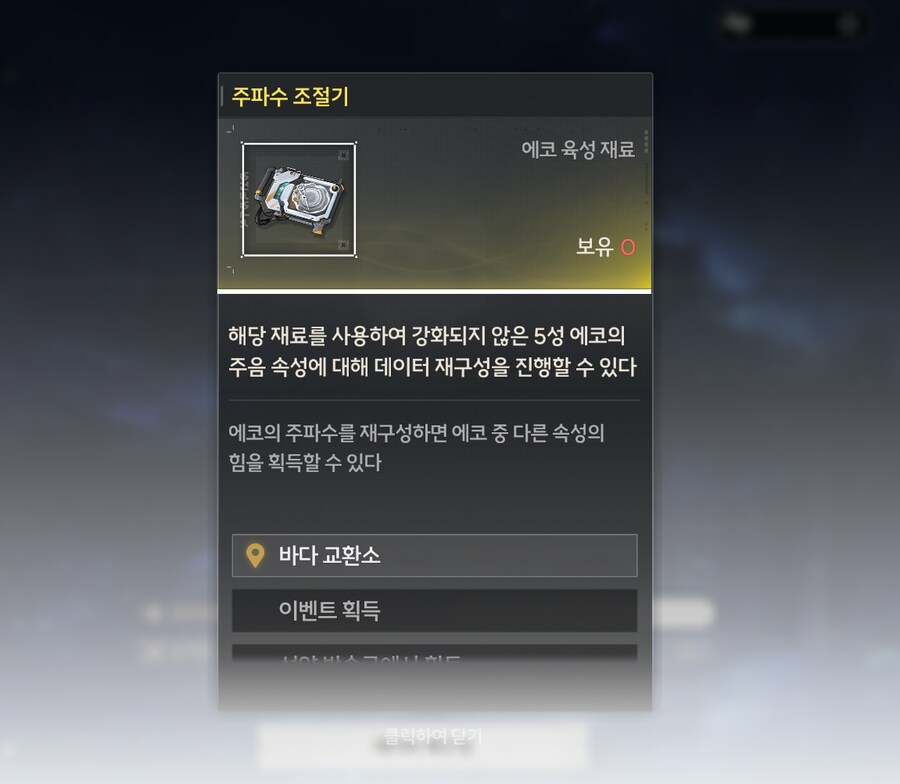Click the lower blurred icon left of popup
Screen dimensions: 900x784
[x=153, y=651]
